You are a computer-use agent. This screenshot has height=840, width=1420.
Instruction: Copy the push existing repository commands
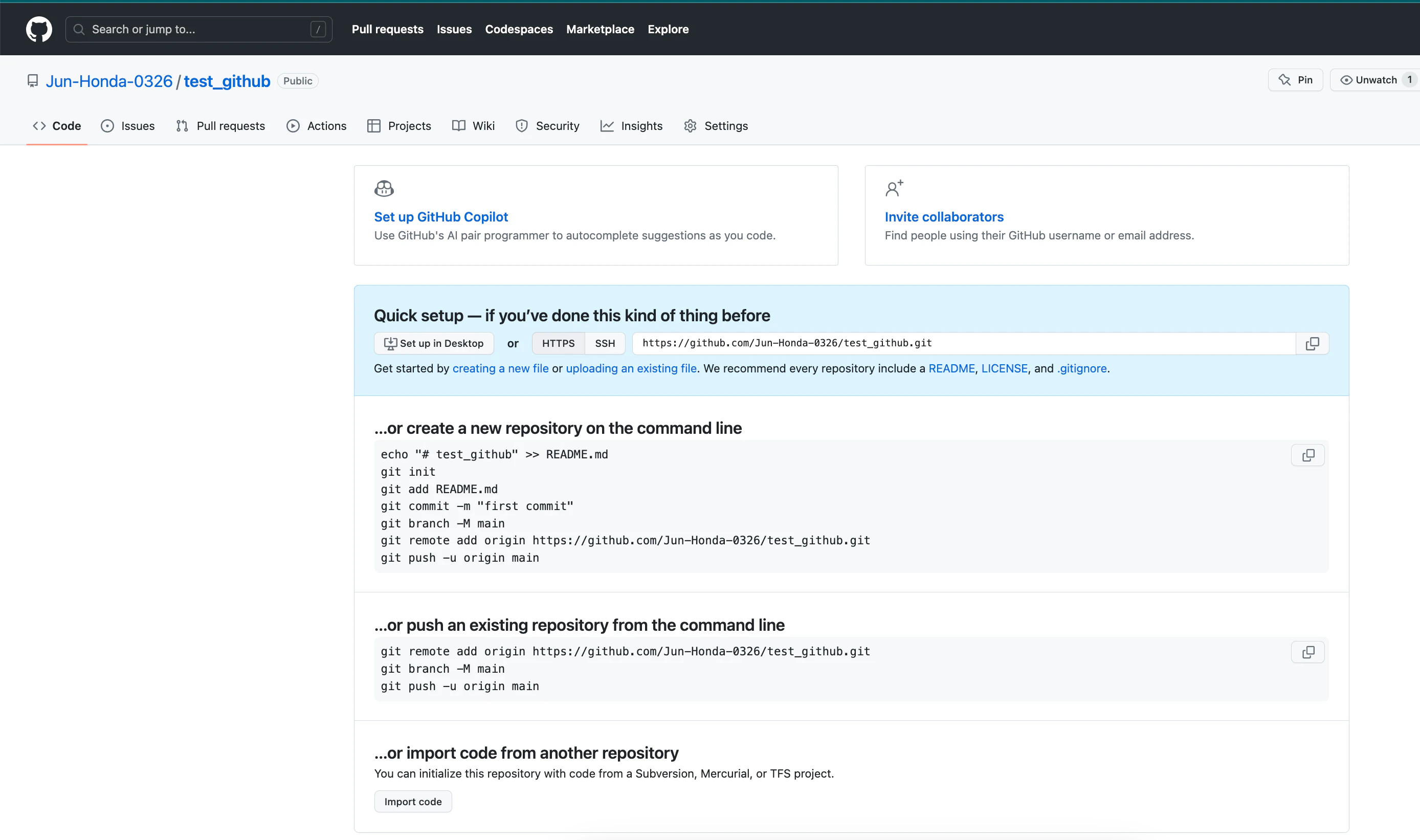tap(1307, 652)
